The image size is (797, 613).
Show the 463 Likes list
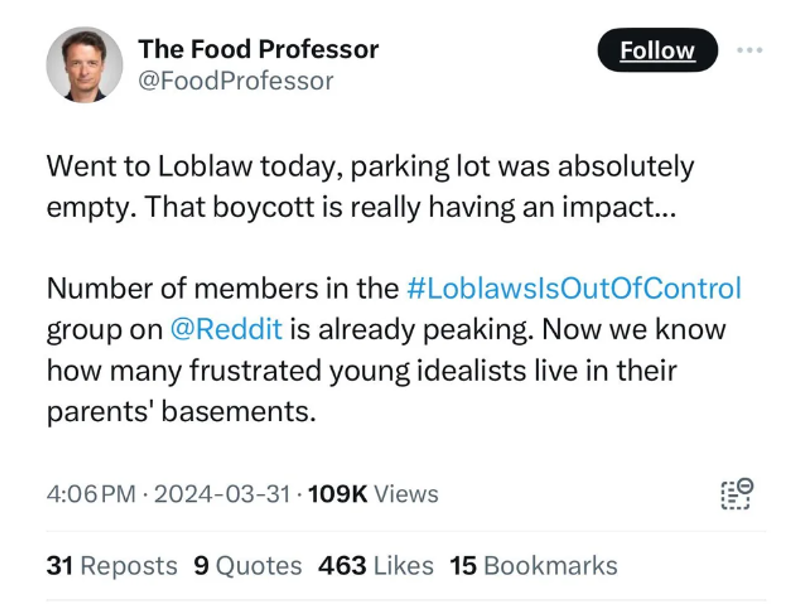tap(375, 566)
